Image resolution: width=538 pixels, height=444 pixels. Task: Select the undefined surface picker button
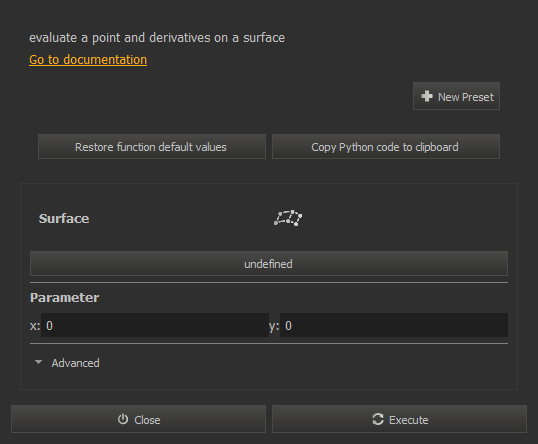[269, 264]
